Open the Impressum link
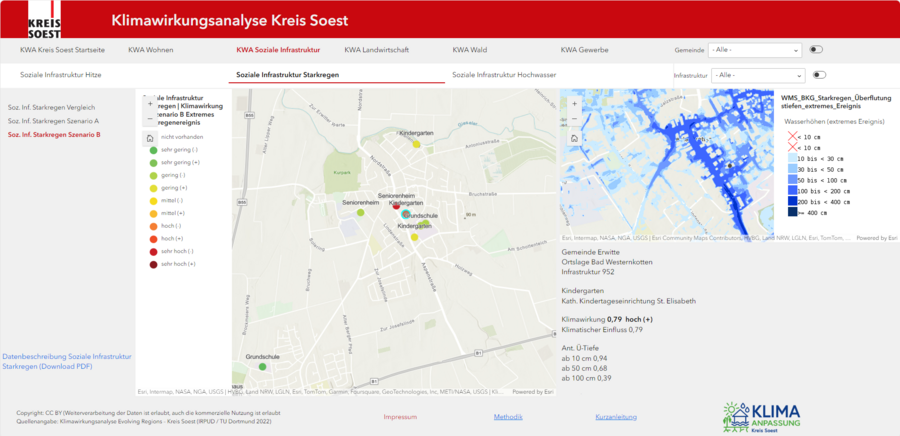Viewport: 900px width, 436px height. 400,416
